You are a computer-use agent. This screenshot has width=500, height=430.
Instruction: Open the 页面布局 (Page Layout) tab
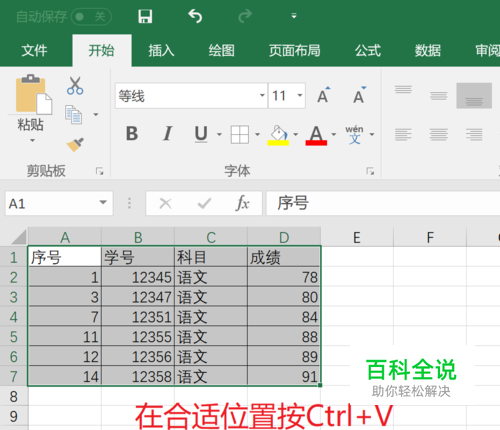(295, 51)
